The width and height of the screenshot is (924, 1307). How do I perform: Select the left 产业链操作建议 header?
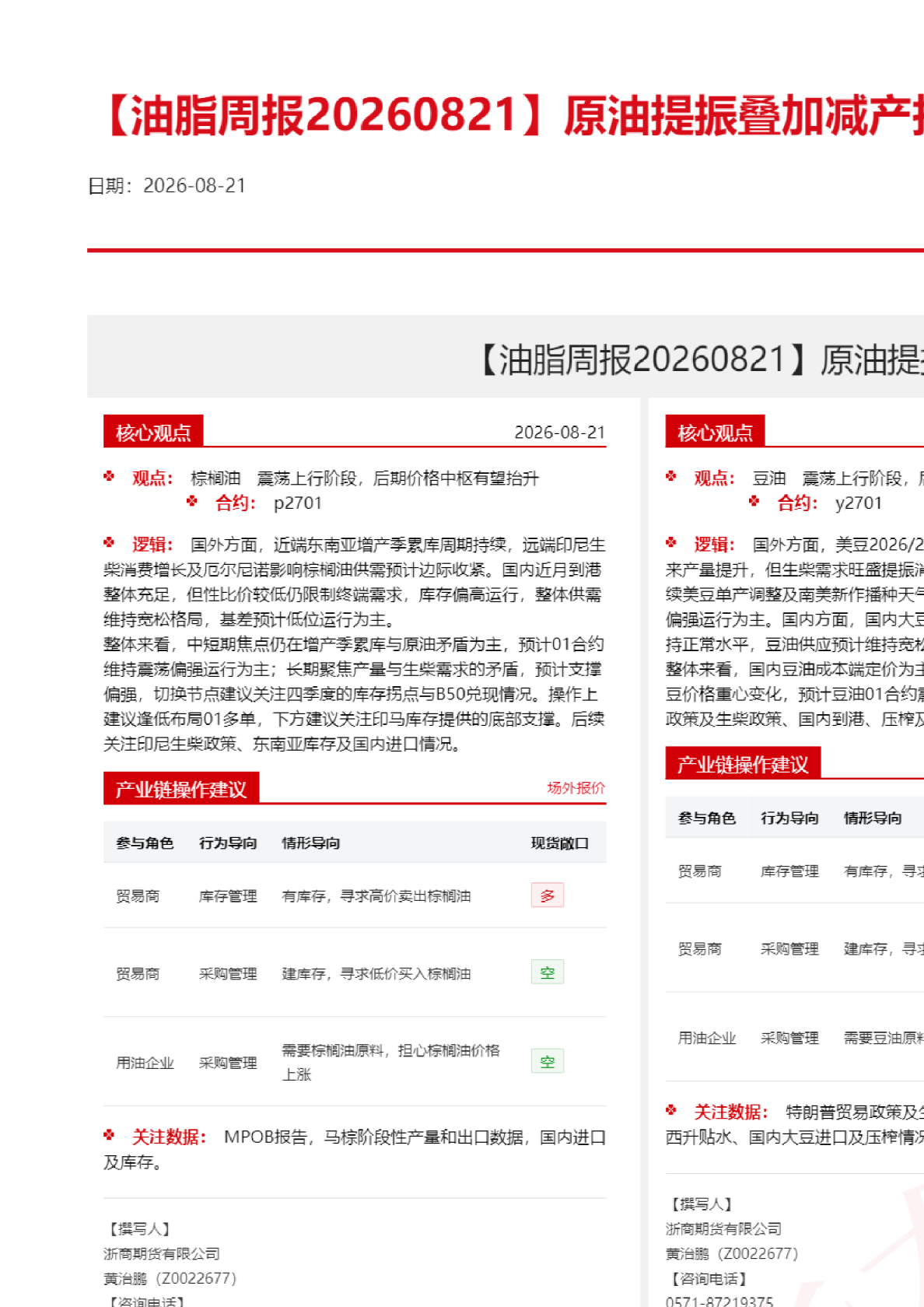tap(181, 789)
